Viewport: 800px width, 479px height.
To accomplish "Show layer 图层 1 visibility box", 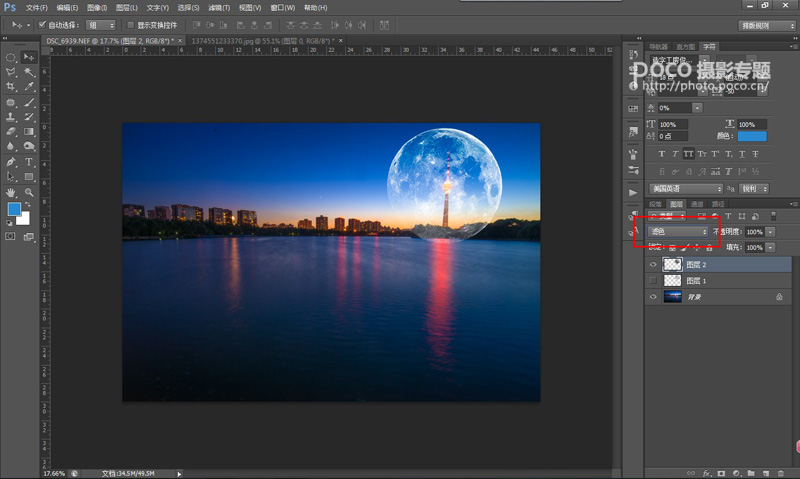I will pyautogui.click(x=653, y=281).
